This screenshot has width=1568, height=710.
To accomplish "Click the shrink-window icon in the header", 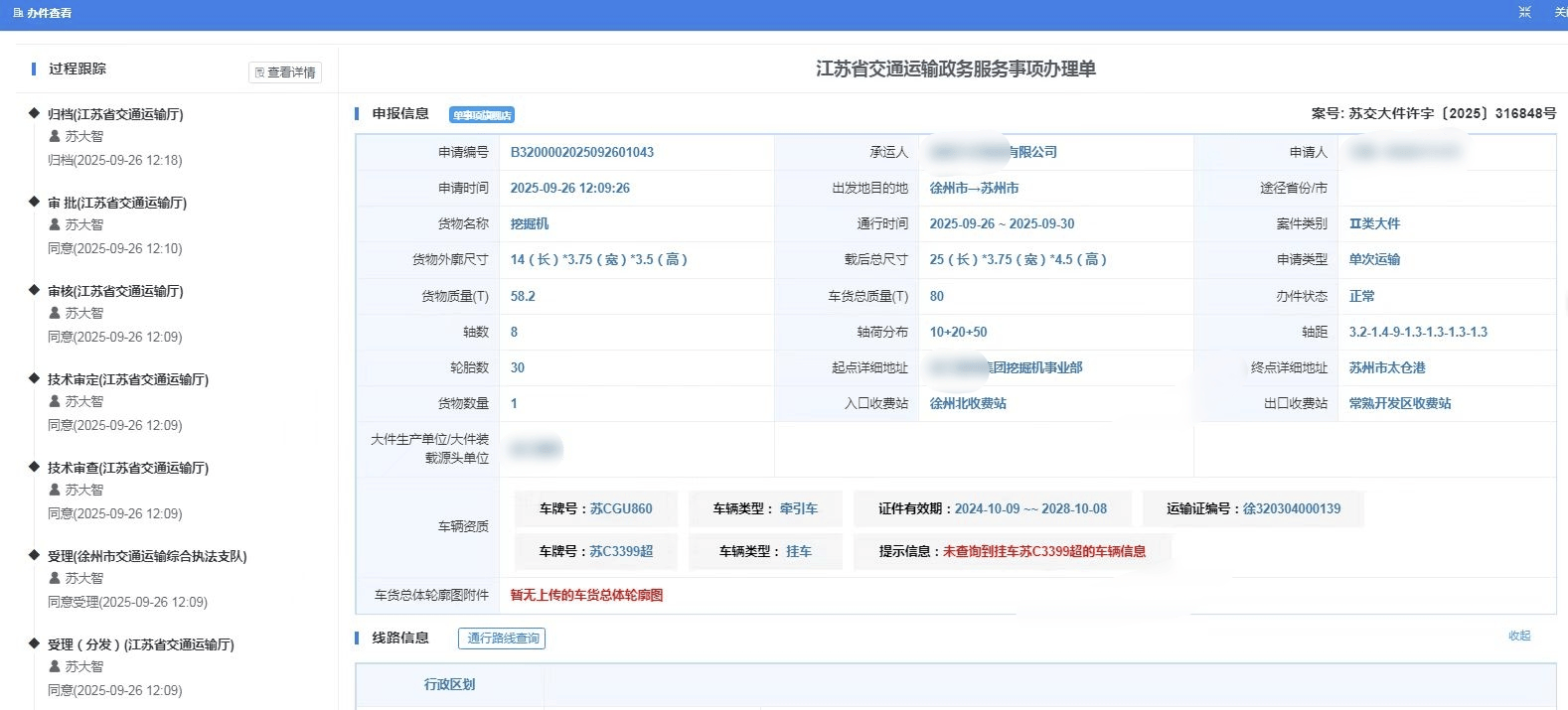I will pyautogui.click(x=1525, y=12).
